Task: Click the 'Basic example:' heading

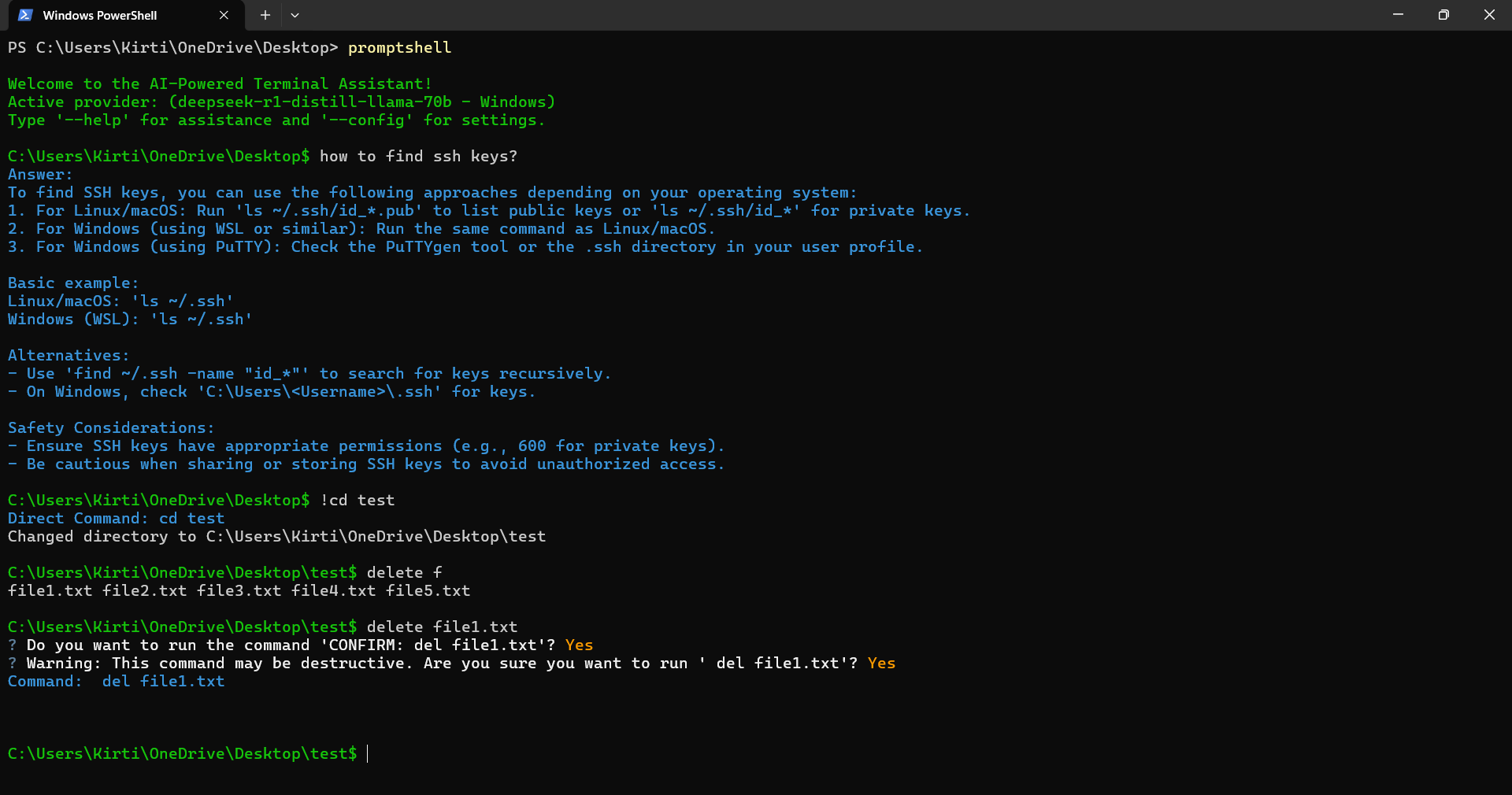Action: tap(73, 283)
